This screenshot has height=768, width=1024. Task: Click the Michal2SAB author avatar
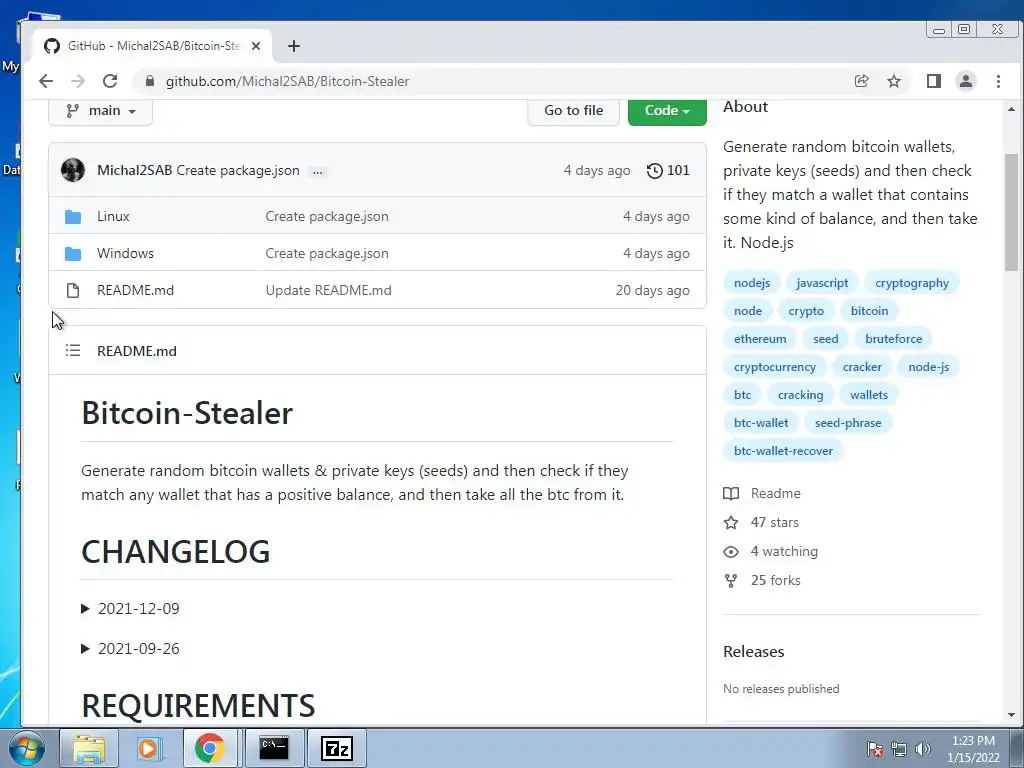[72, 170]
